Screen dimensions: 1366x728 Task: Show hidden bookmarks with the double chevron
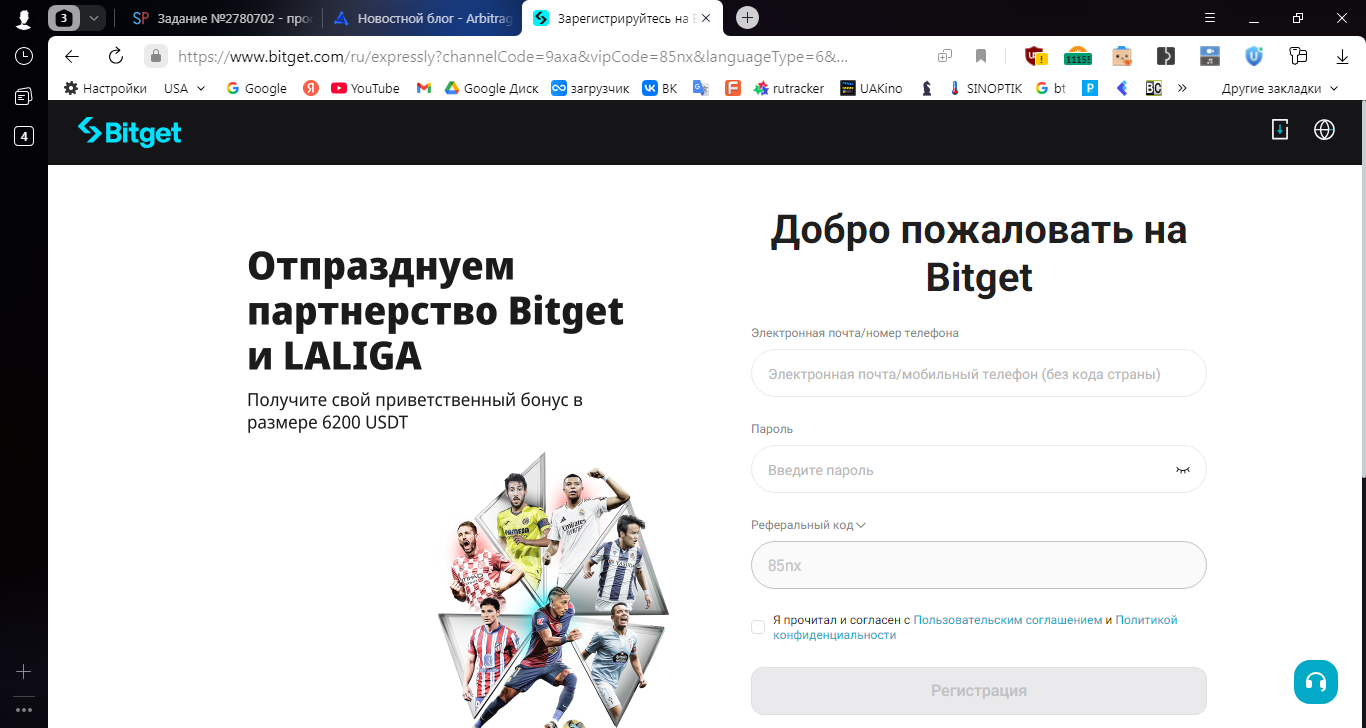1182,88
